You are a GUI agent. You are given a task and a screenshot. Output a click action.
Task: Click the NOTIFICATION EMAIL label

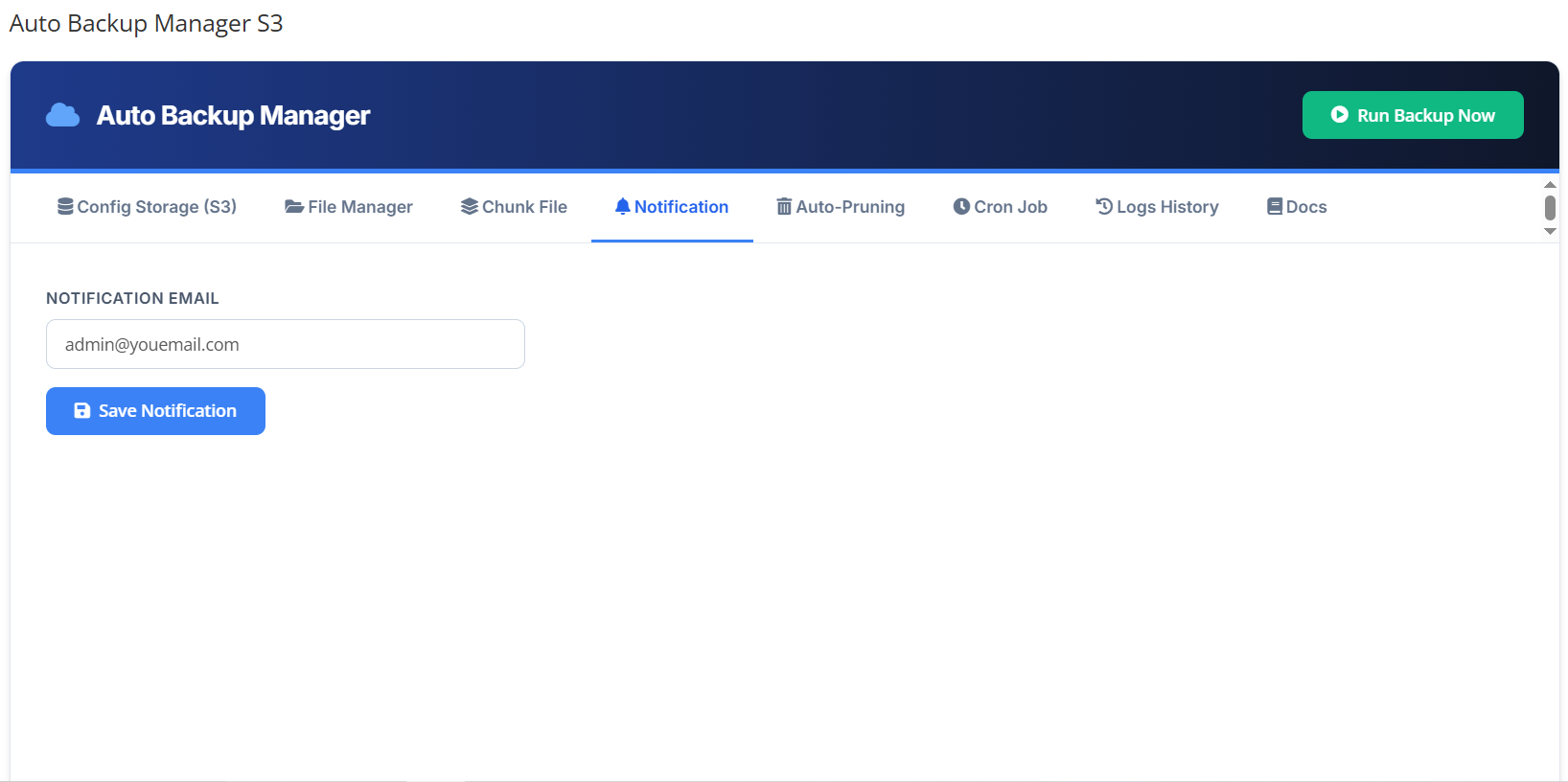coord(132,298)
